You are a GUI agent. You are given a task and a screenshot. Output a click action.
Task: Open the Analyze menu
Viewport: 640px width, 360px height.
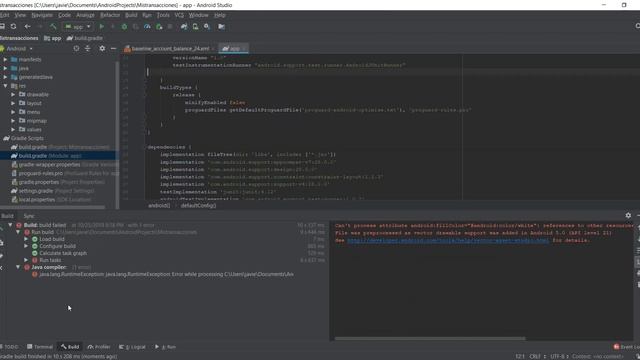85,15
